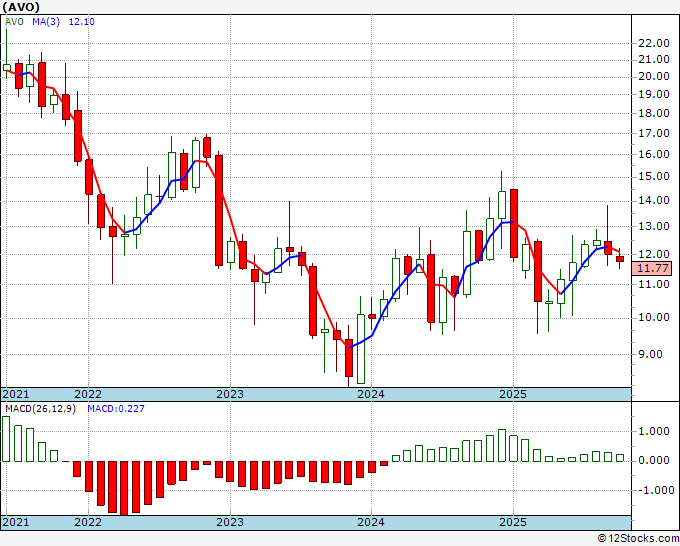
Task: Click the MACD:0.227 value label
Action: pyautogui.click(x=116, y=409)
